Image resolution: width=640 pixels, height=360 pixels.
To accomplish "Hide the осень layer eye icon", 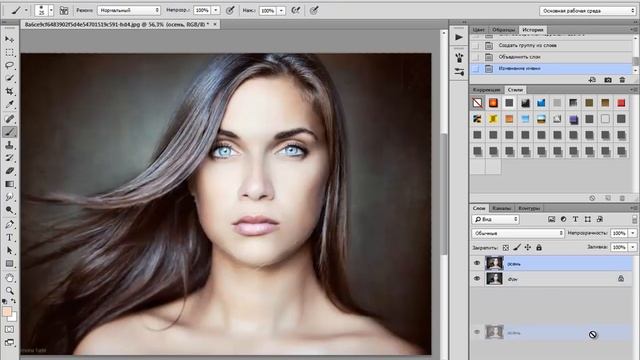I will click(477, 263).
